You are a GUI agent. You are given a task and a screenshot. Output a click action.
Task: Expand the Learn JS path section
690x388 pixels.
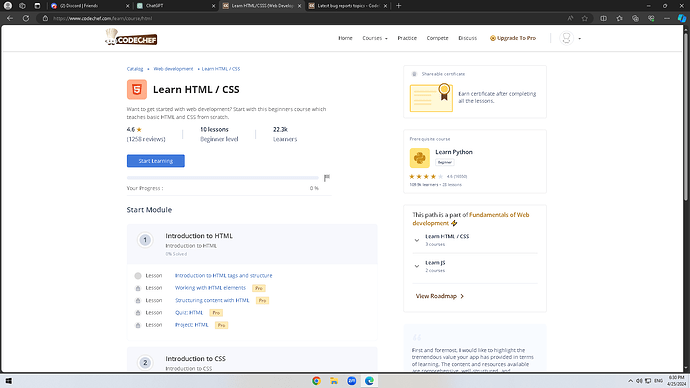(x=417, y=266)
